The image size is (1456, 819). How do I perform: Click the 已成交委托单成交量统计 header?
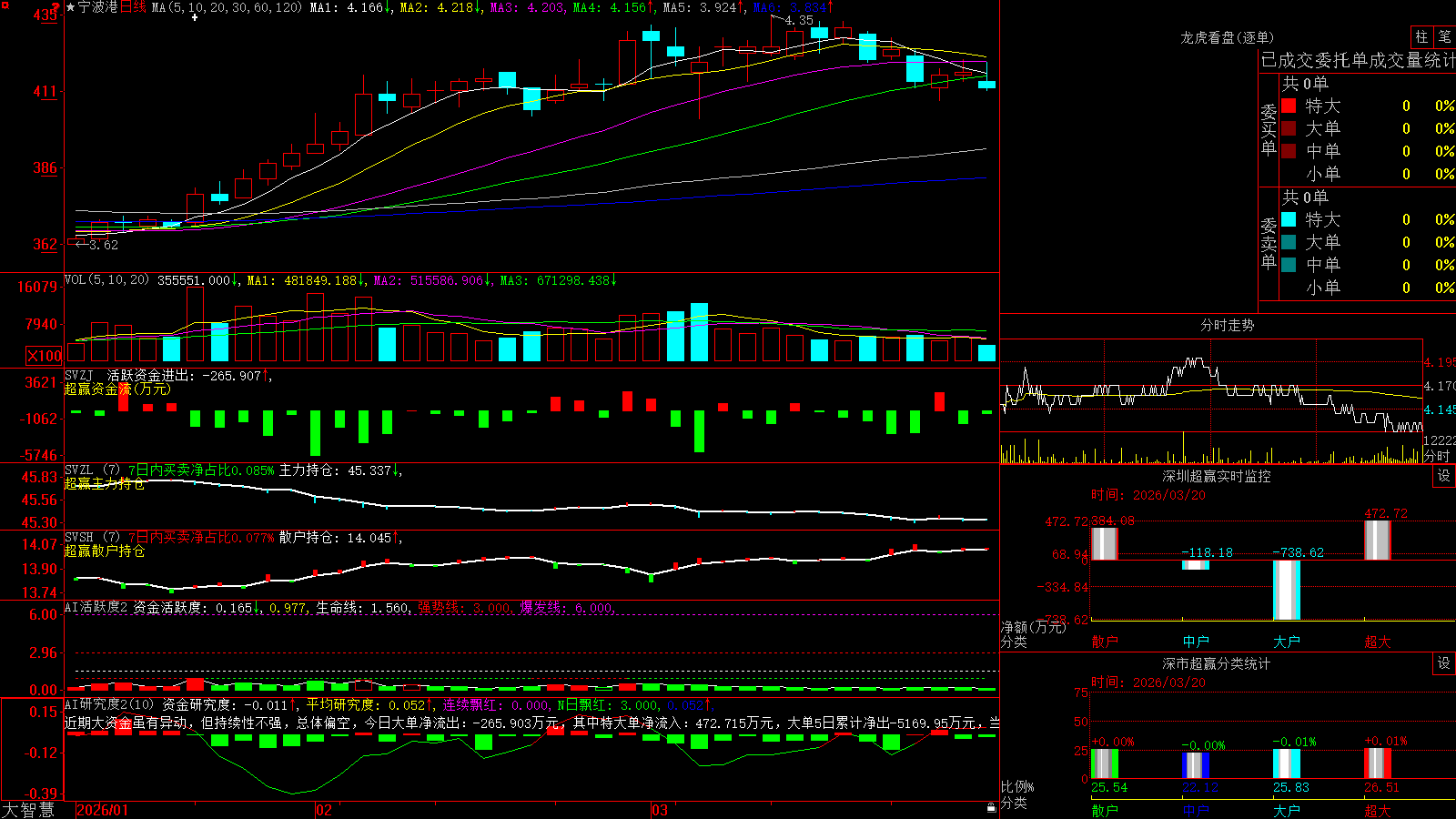point(1358,60)
